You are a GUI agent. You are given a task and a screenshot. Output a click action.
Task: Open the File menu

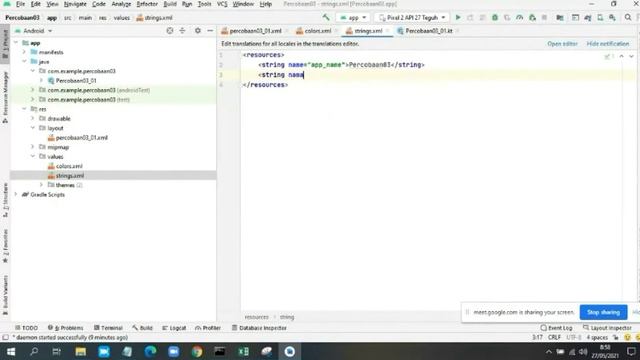(x=20, y=4)
